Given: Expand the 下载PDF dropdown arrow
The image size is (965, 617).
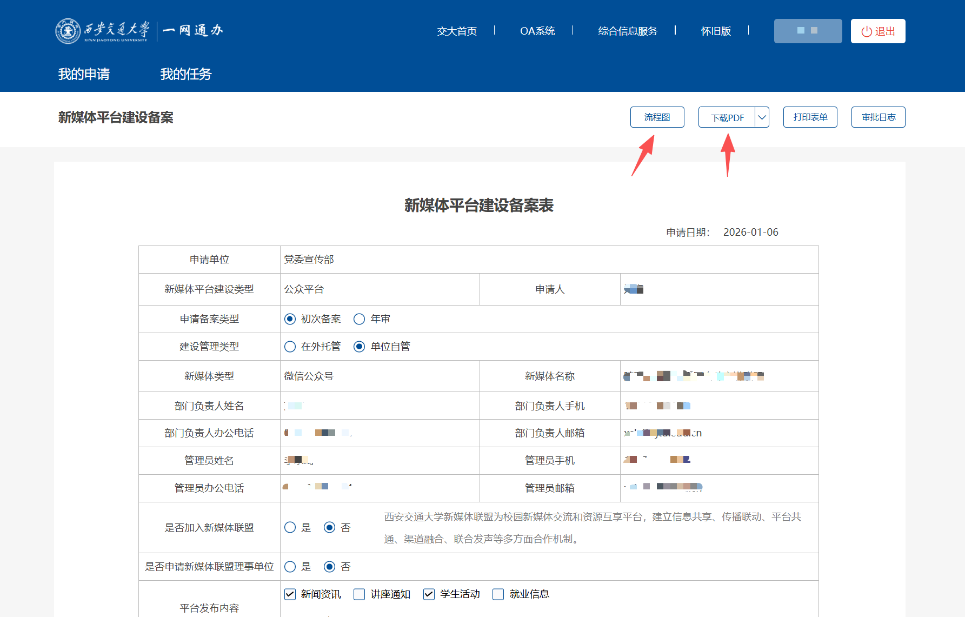Looking at the screenshot, I should point(761,118).
